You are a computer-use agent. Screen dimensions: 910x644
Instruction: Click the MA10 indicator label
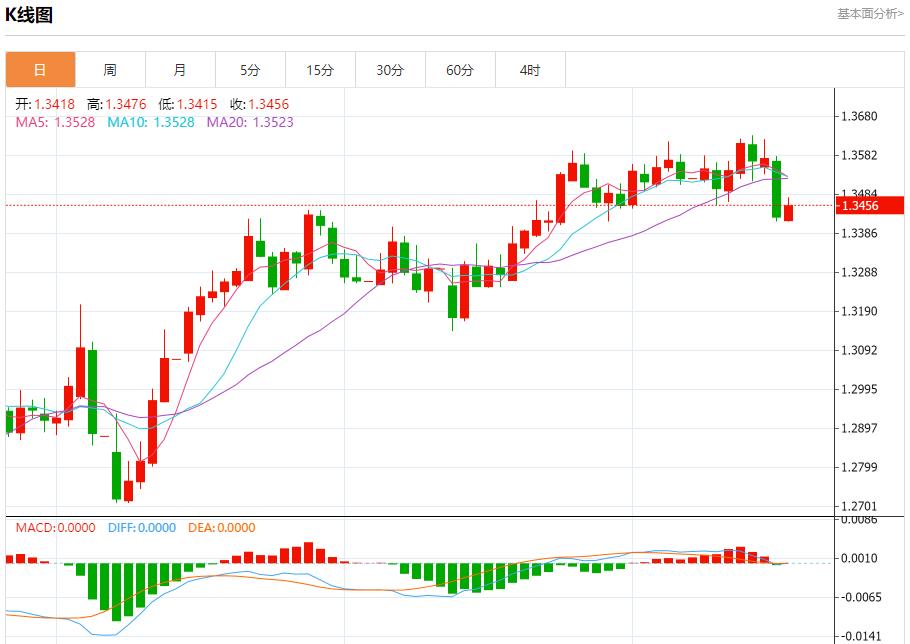(151, 122)
